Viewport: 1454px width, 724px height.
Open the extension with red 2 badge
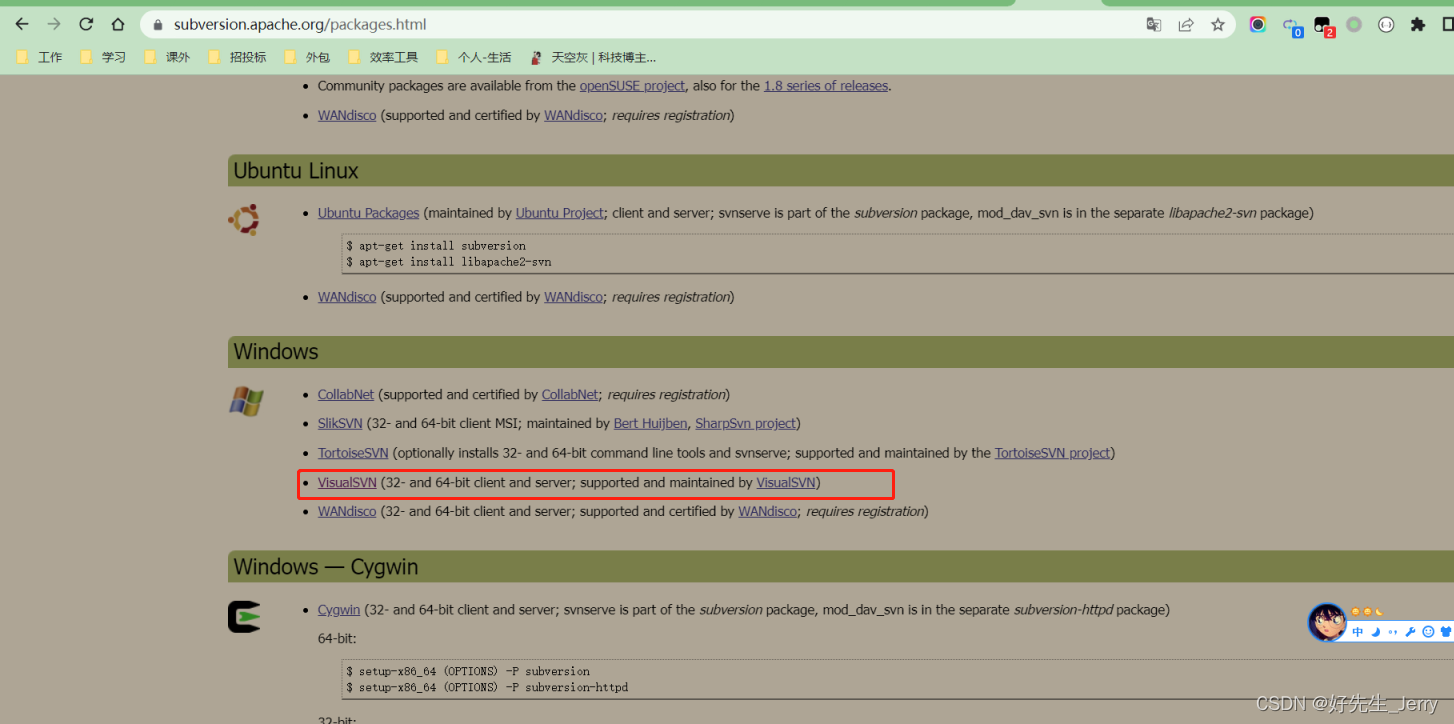(1323, 27)
